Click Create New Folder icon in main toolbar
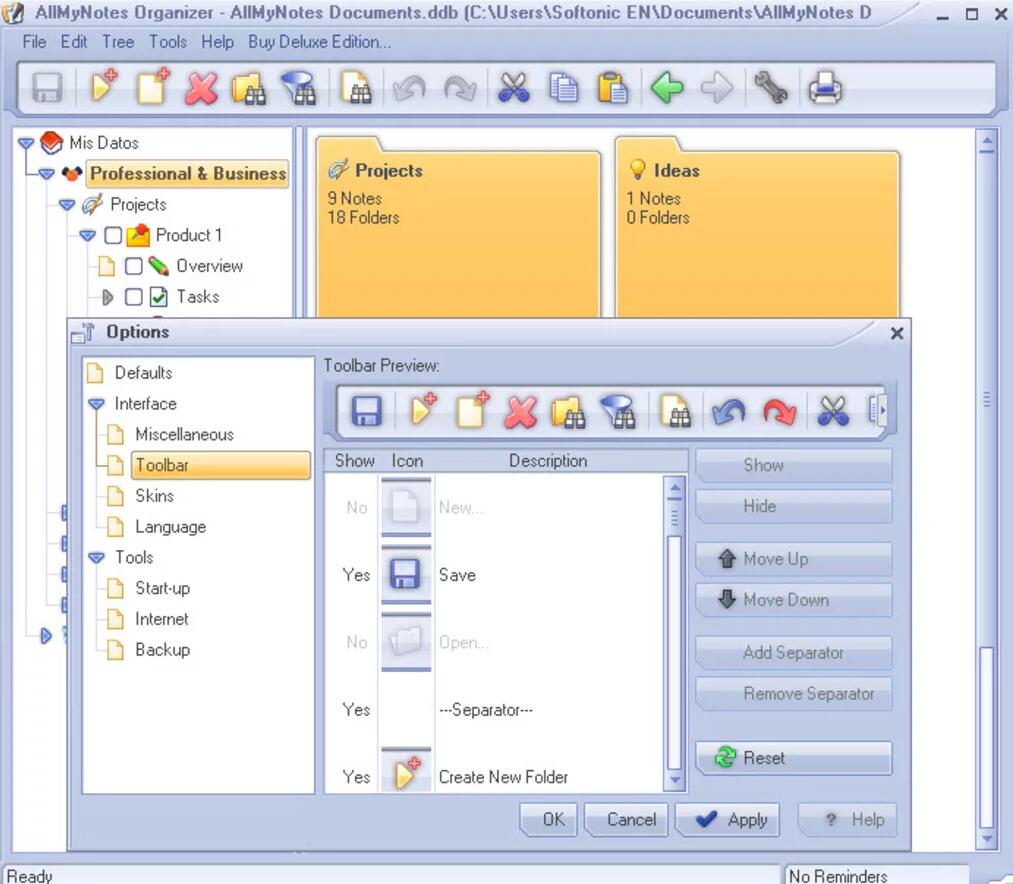The width and height of the screenshot is (1013, 884). coord(103,87)
